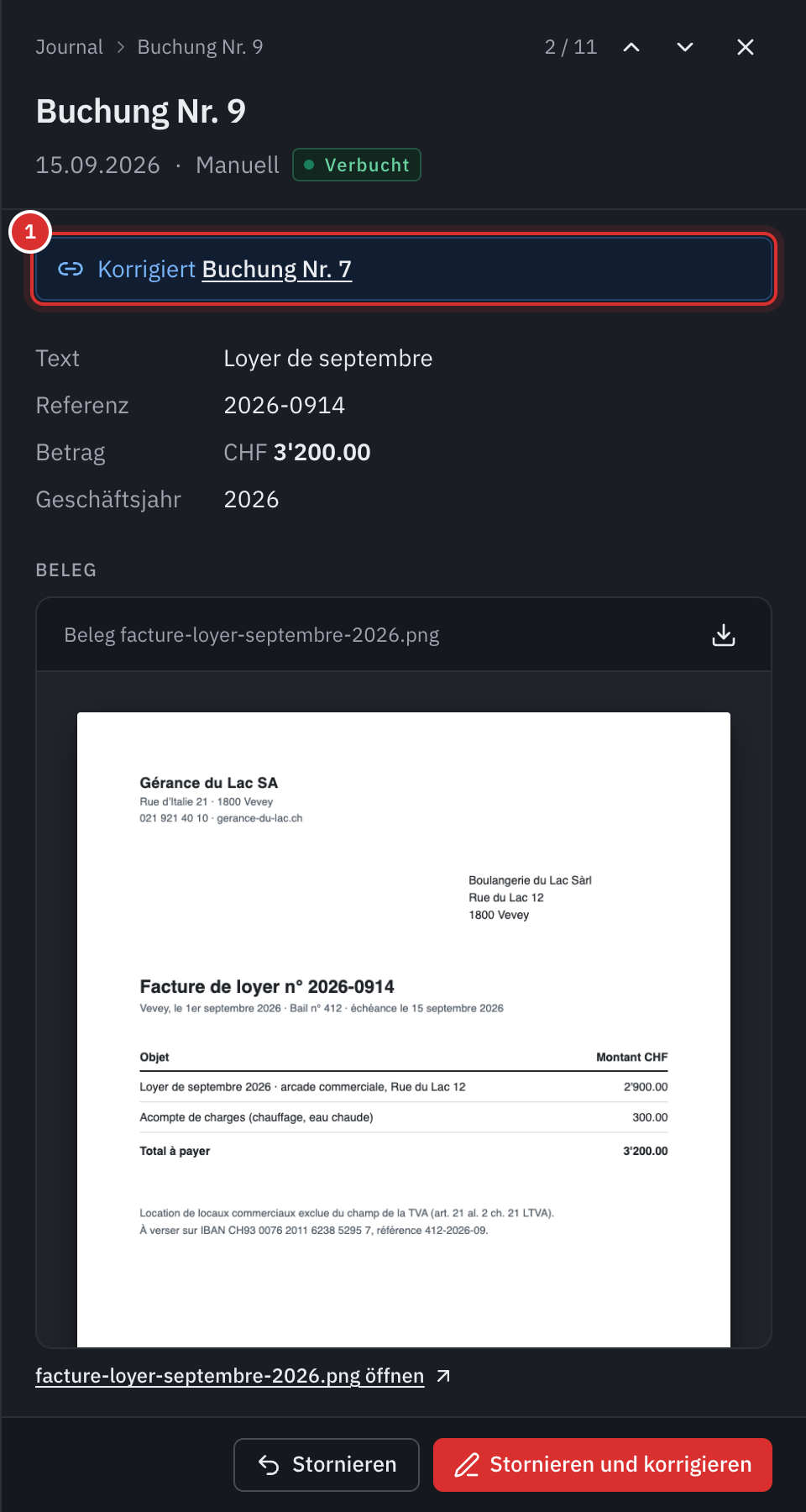Viewport: 806px width, 1512px height.
Task: Click the pencil icon in the red button
Action: 467,1465
